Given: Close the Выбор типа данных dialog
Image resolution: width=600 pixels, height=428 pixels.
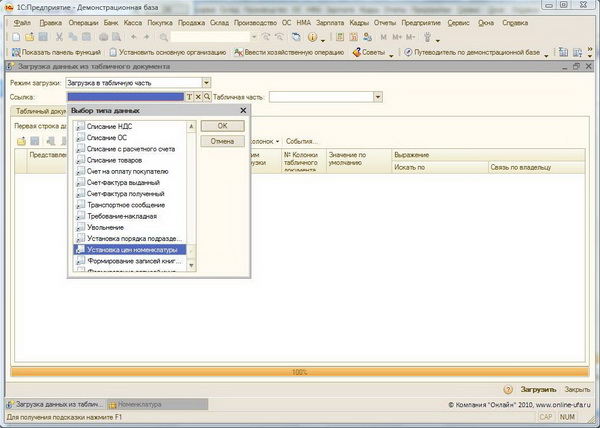Looking at the screenshot, I should (x=243, y=111).
